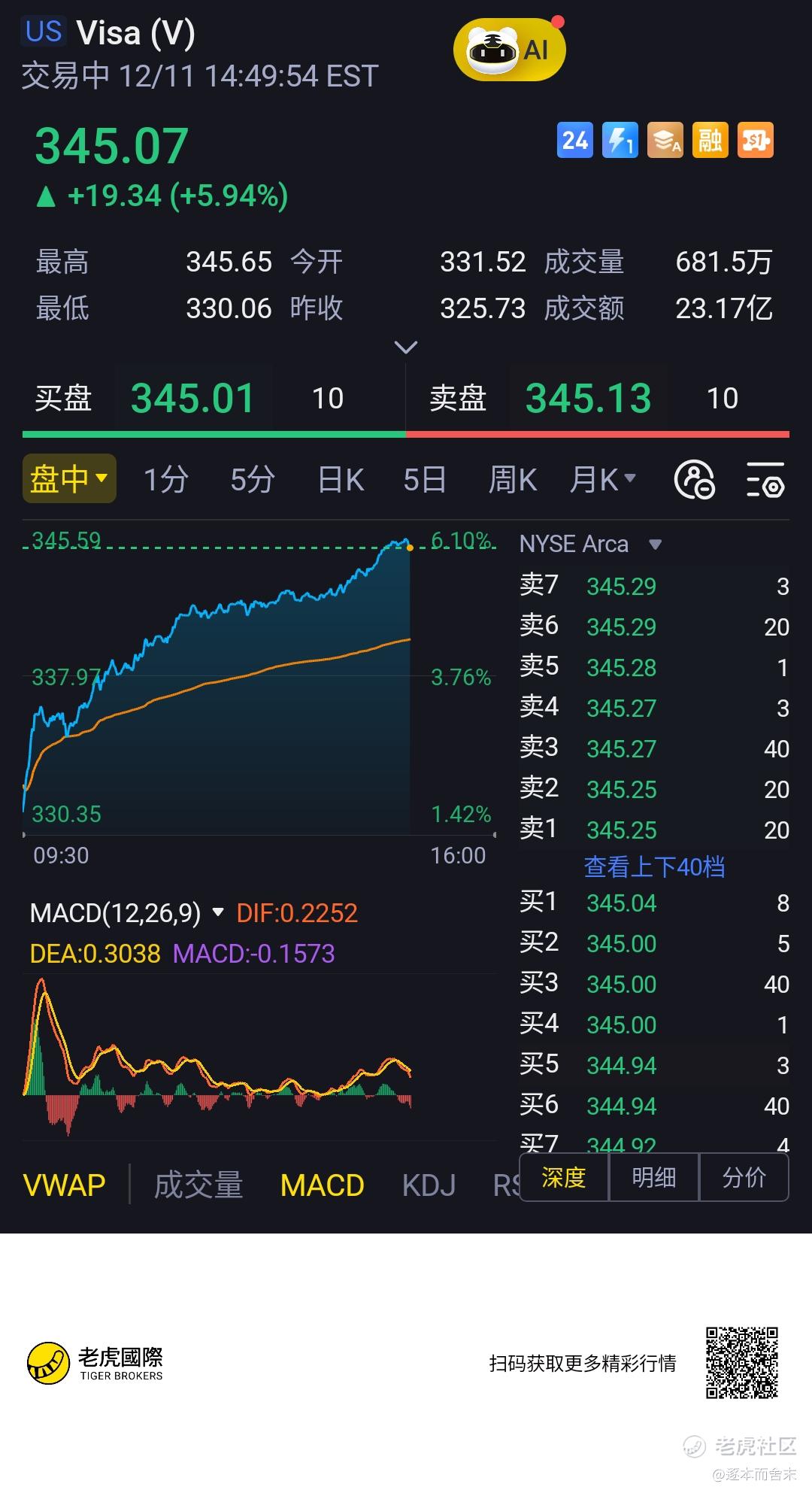Viewport: 812px width, 1493px height.
Task: Open the NYSE Arca exchange dropdown
Action: coord(591,544)
